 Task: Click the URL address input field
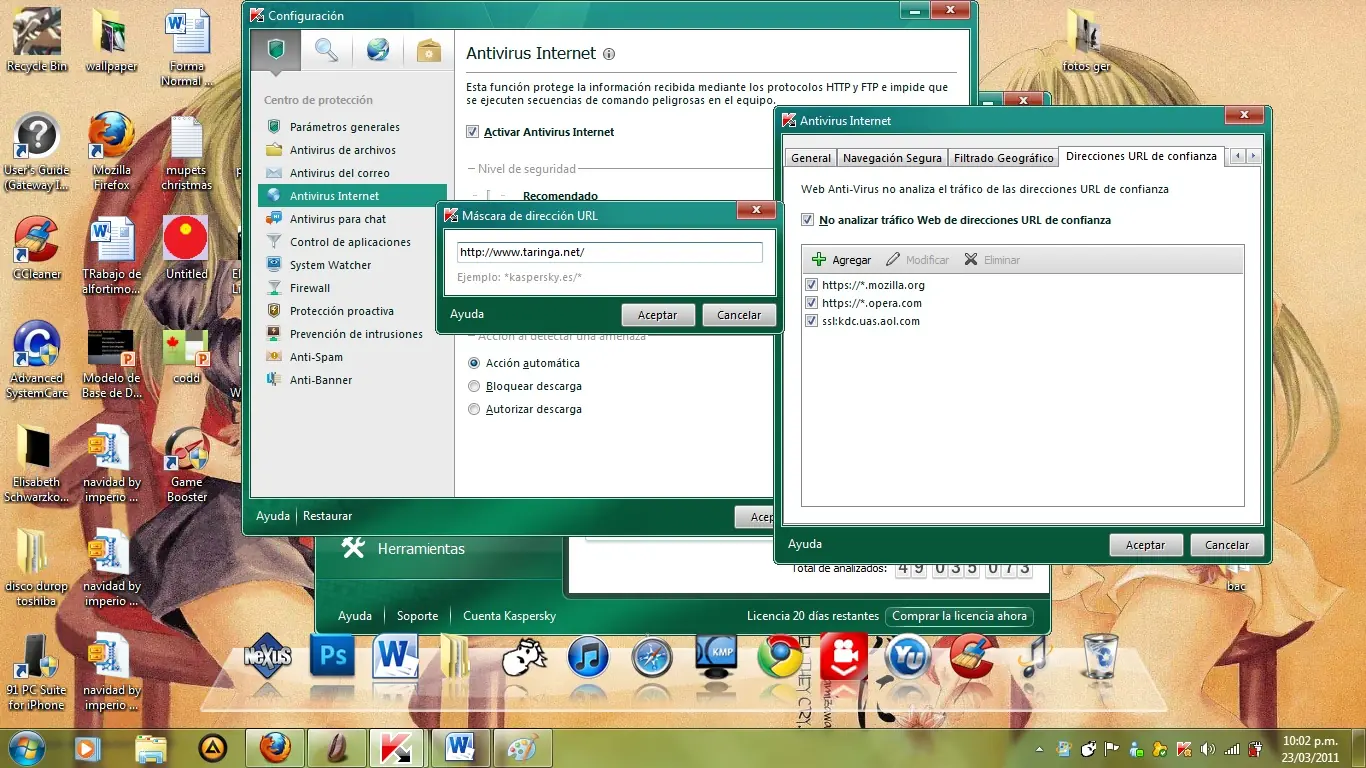(x=609, y=253)
